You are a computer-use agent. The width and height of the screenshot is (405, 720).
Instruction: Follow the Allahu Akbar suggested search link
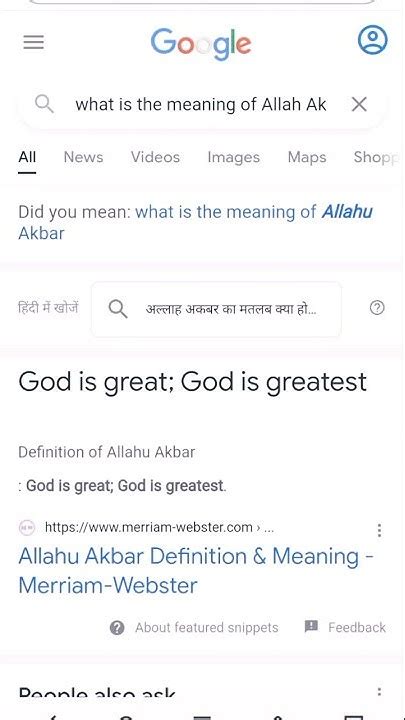tap(196, 222)
